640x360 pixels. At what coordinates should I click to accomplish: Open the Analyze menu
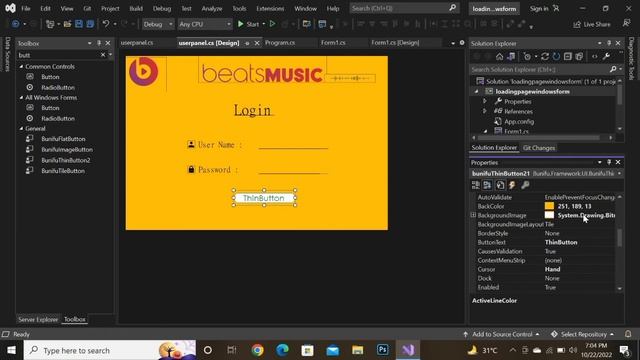[212, 8]
